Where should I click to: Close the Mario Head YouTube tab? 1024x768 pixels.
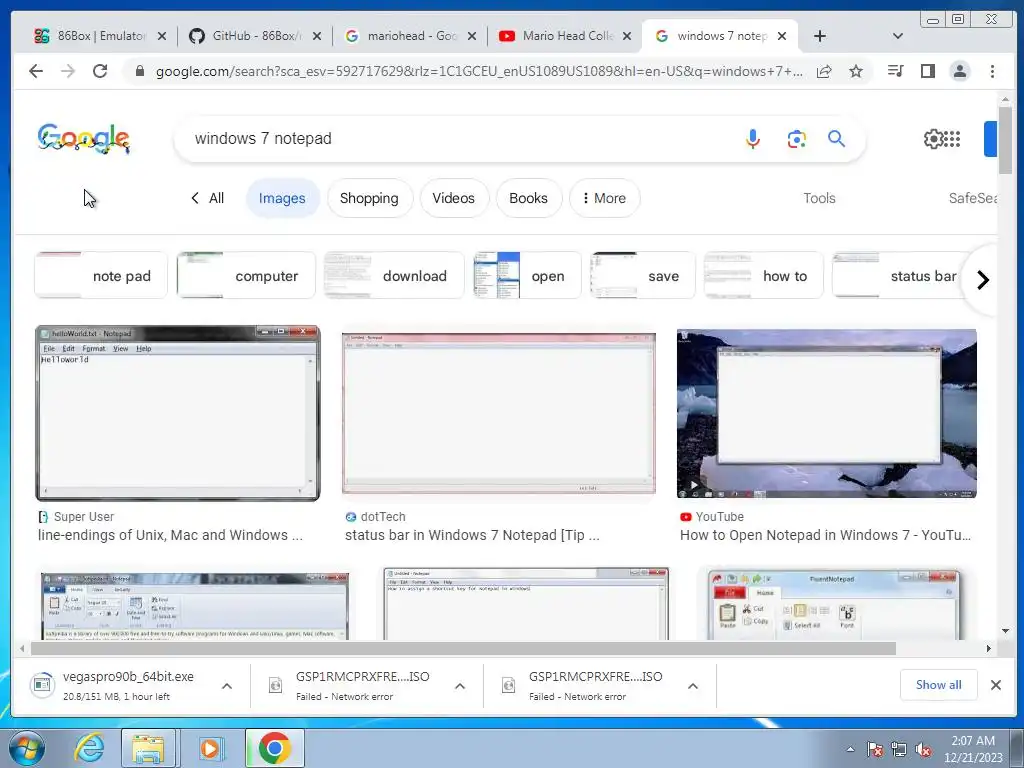coord(627,36)
